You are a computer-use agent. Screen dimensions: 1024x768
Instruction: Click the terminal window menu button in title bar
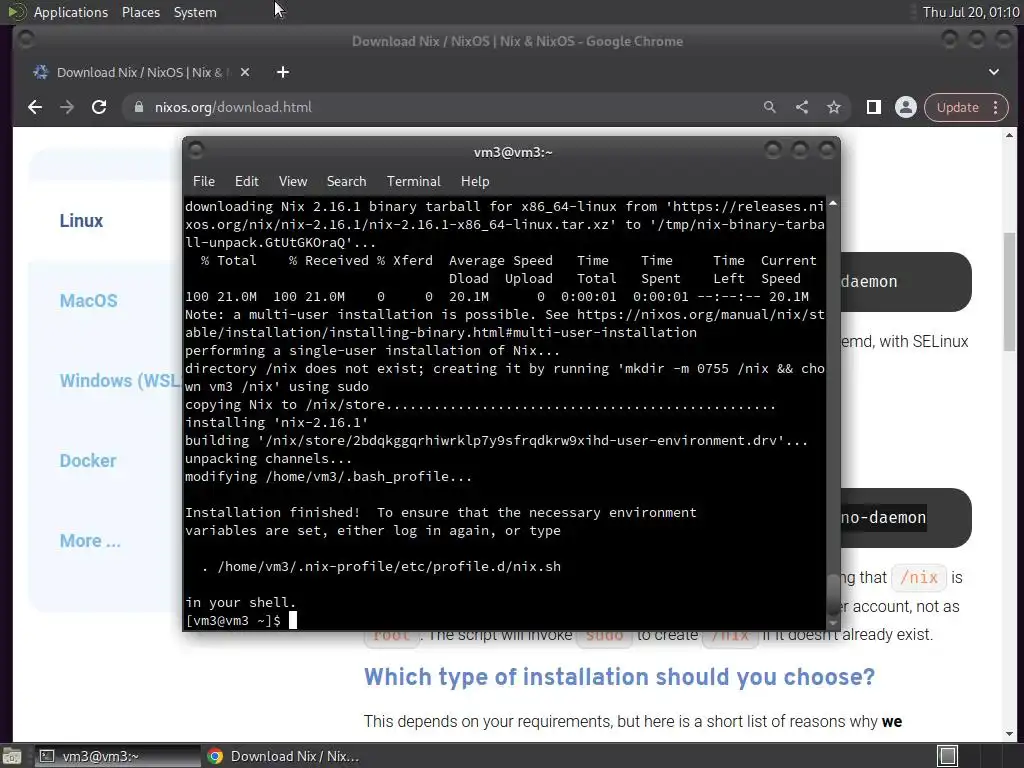pos(195,151)
